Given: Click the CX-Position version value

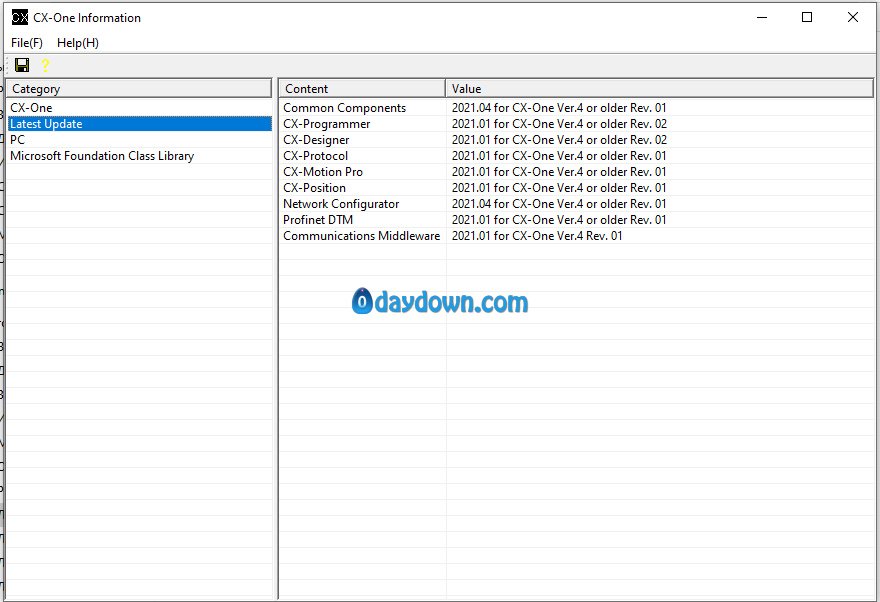Looking at the screenshot, I should [559, 188].
